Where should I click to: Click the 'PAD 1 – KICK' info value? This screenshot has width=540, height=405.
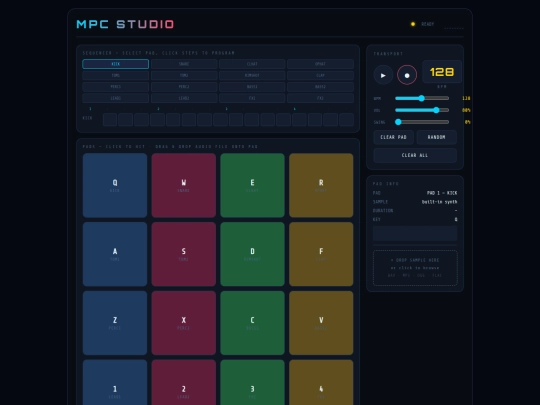coord(442,193)
